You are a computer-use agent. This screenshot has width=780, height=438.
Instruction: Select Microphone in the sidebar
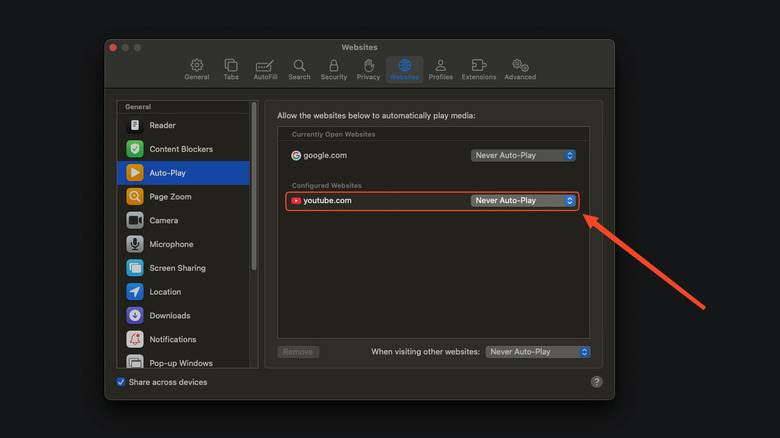coord(171,244)
